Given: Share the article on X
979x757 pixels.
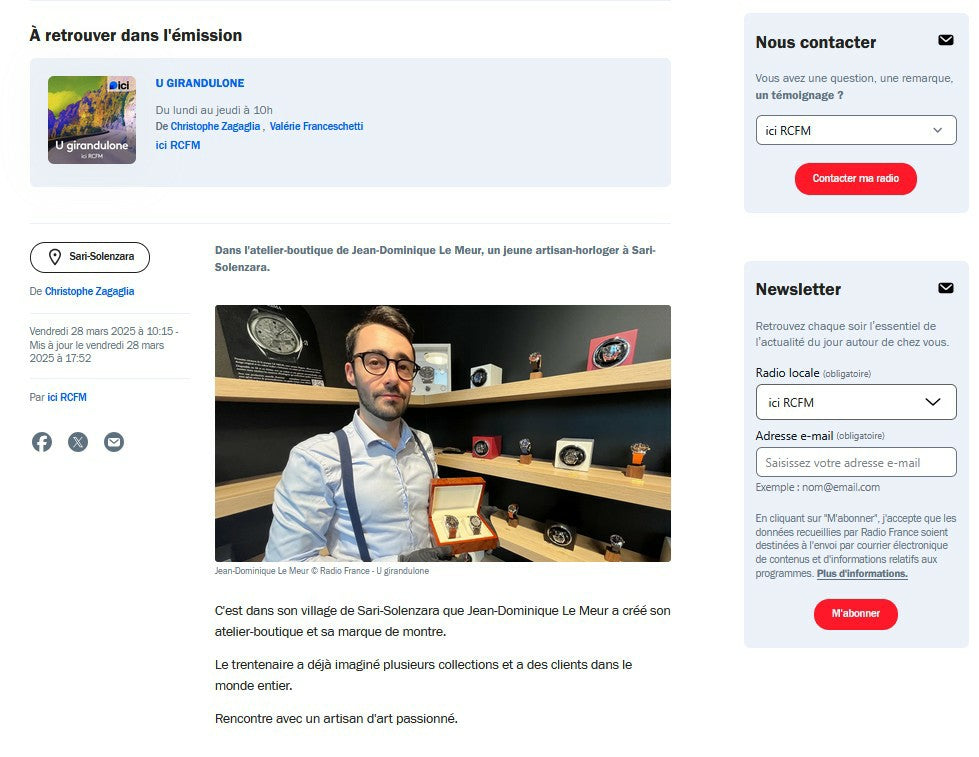Looking at the screenshot, I should click(x=78, y=442).
